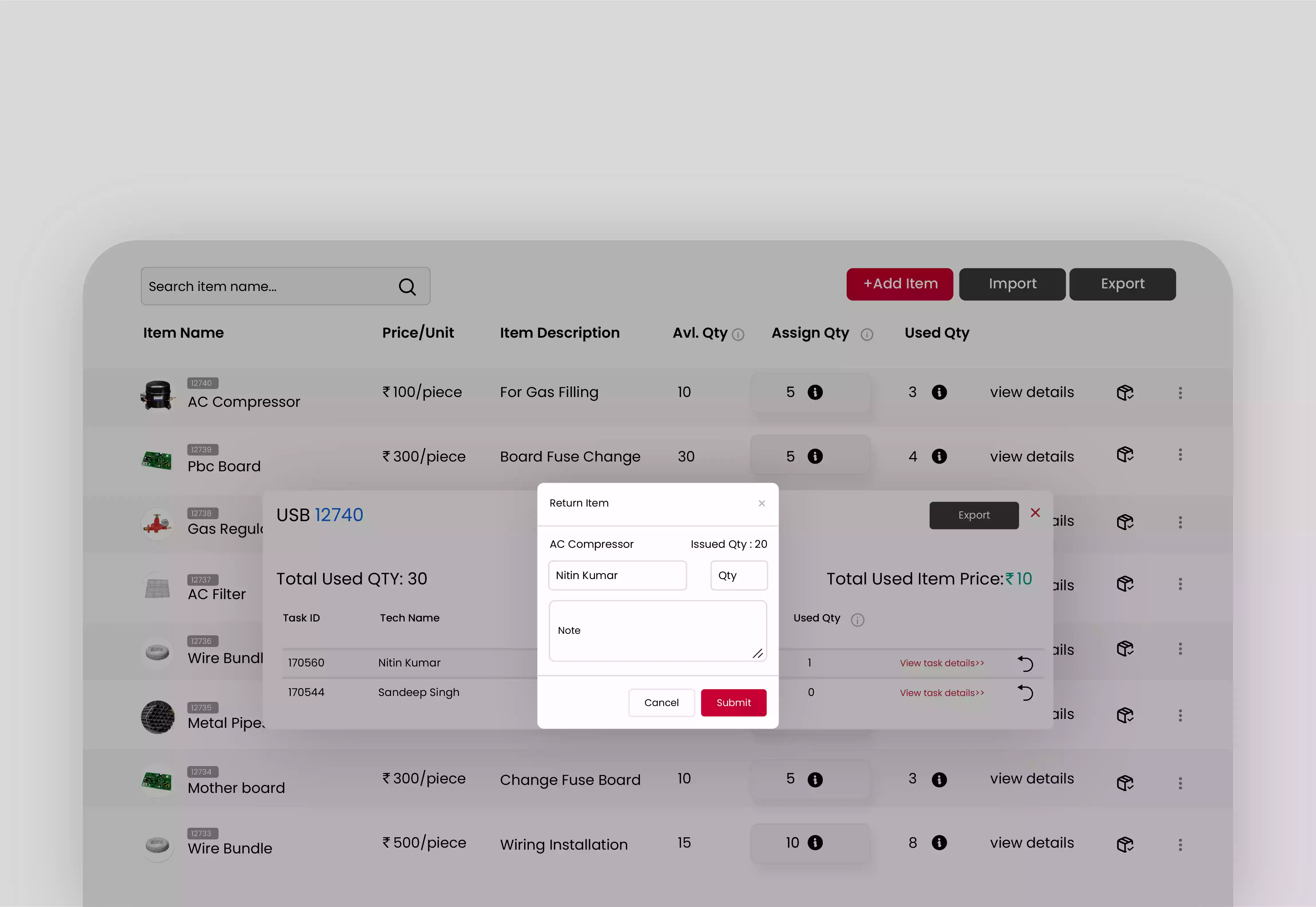This screenshot has height=907, width=1316.
Task: Click package icon in item 12736 row
Action: pyautogui.click(x=1125, y=648)
